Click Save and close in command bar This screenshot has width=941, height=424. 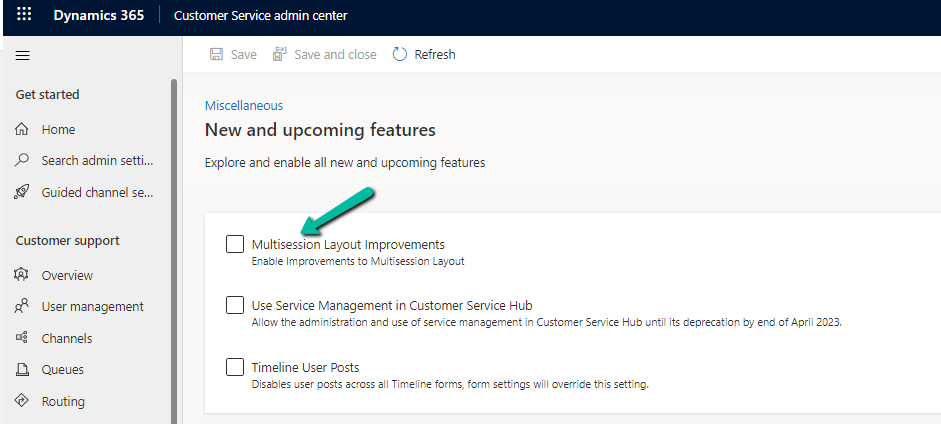pyautogui.click(x=324, y=55)
